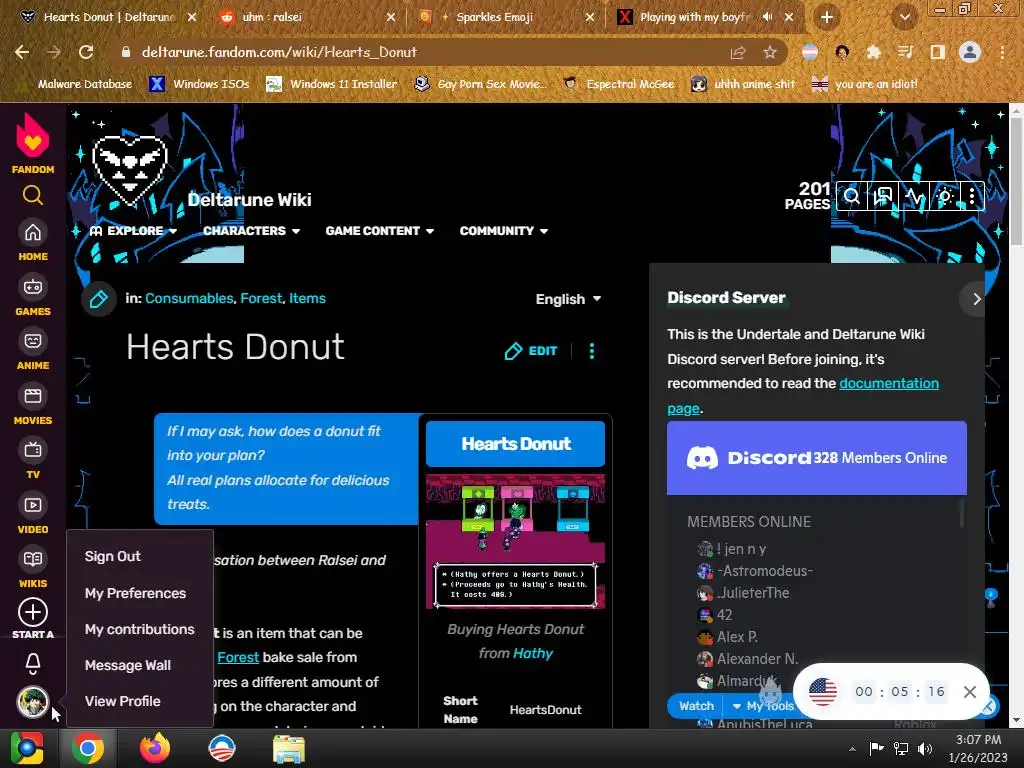
Task: Open My contributions from the user menu
Action: 140,629
